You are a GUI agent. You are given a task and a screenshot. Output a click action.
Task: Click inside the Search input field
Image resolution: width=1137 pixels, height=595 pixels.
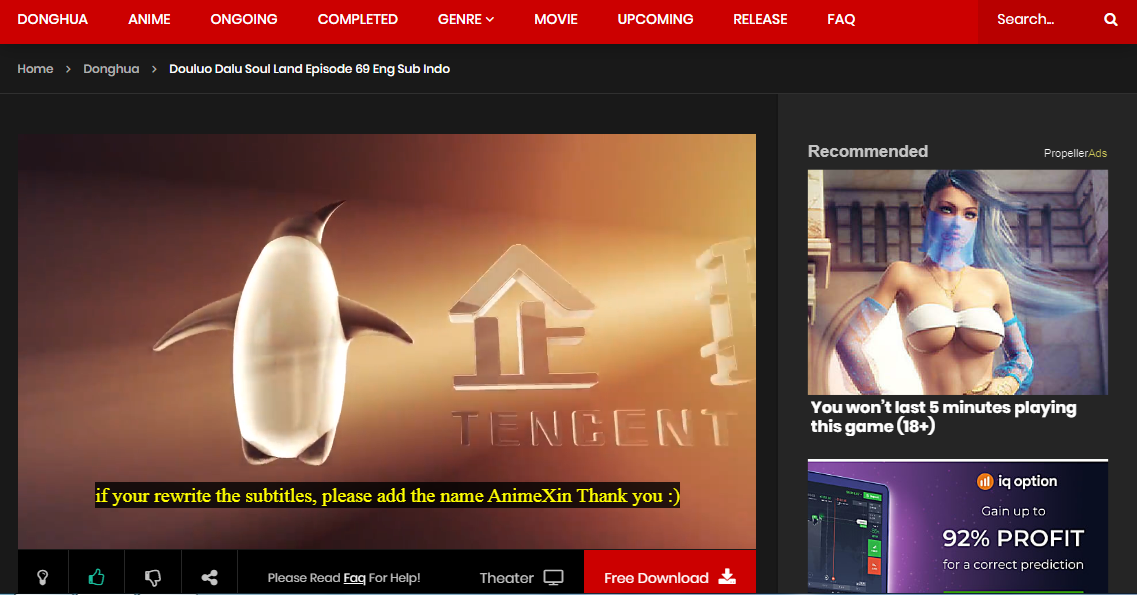(1035, 20)
